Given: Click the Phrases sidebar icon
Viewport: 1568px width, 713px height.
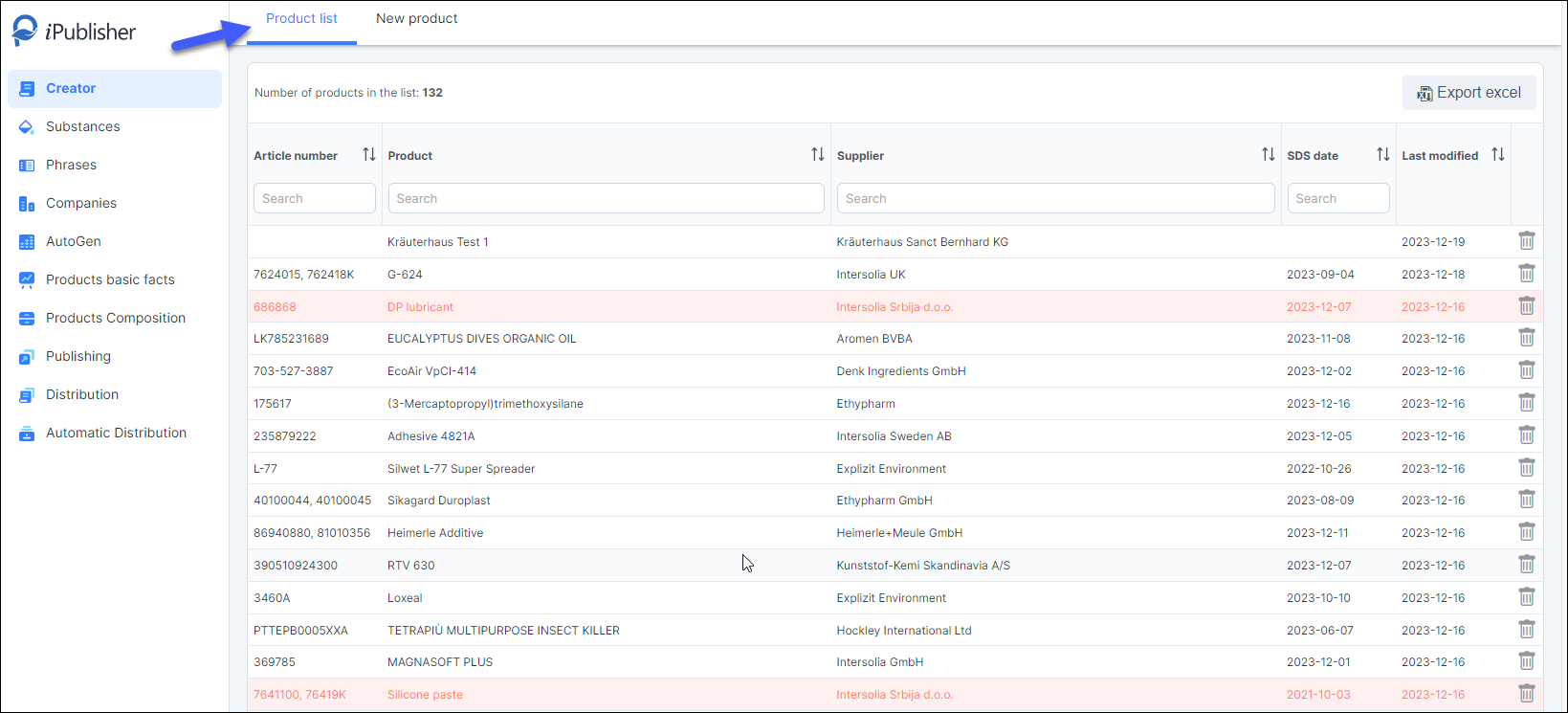Looking at the screenshot, I should pos(27,165).
